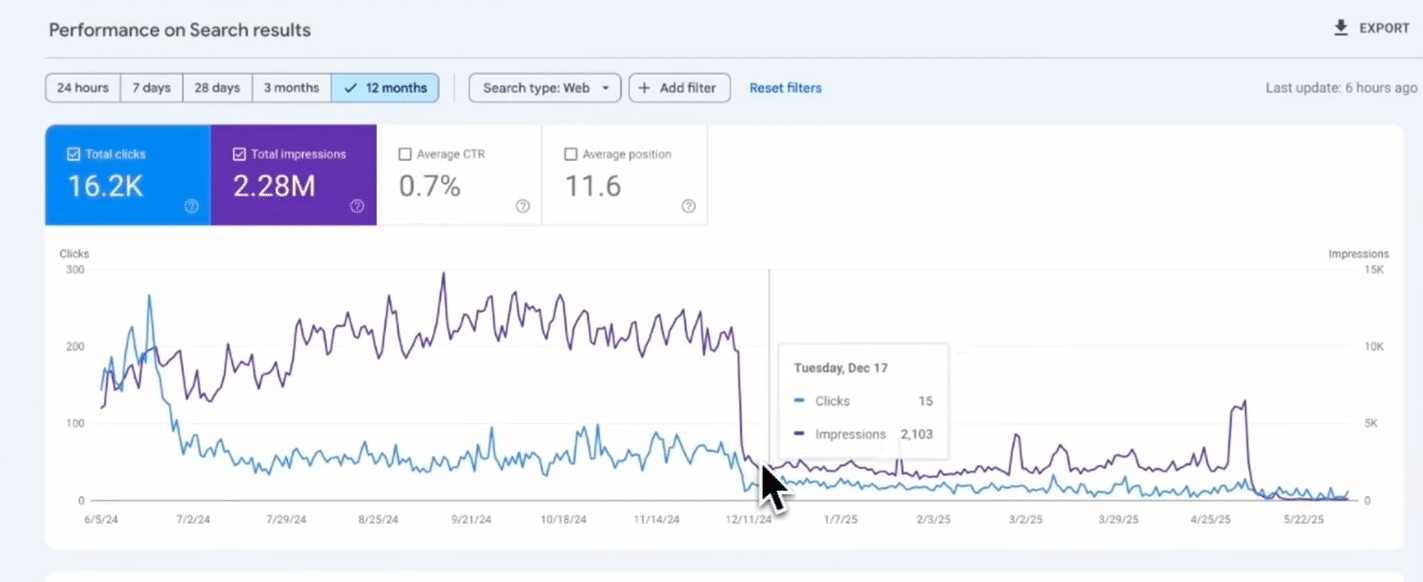Click the Export download icon

pyautogui.click(x=1341, y=28)
